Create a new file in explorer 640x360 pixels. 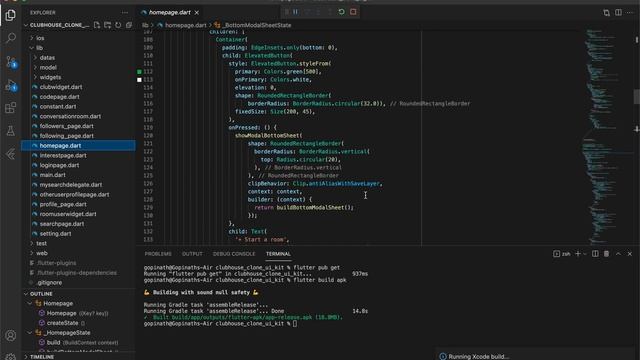[97, 25]
